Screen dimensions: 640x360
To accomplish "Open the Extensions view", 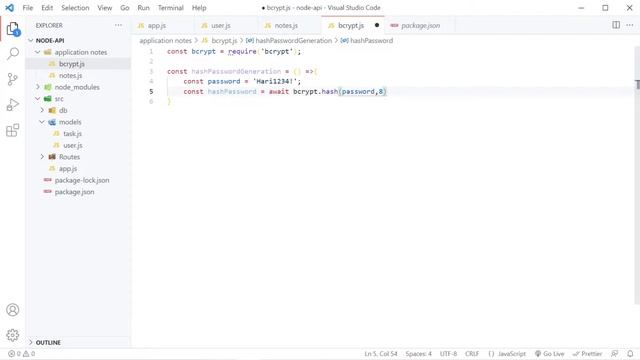I will pyautogui.click(x=13, y=131).
